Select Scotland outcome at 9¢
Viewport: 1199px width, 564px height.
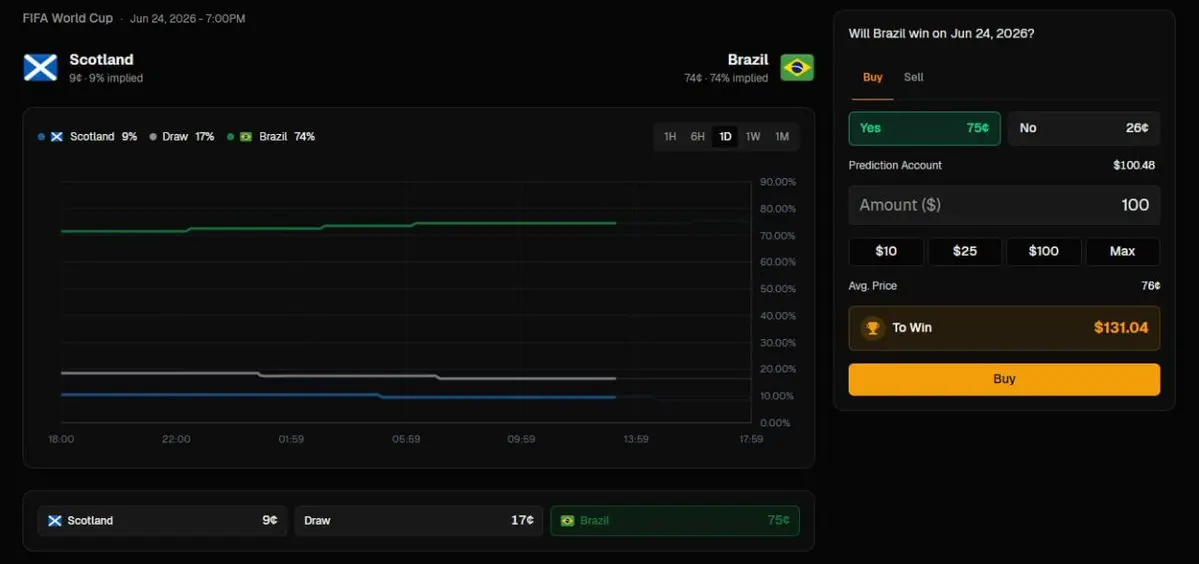tap(162, 520)
